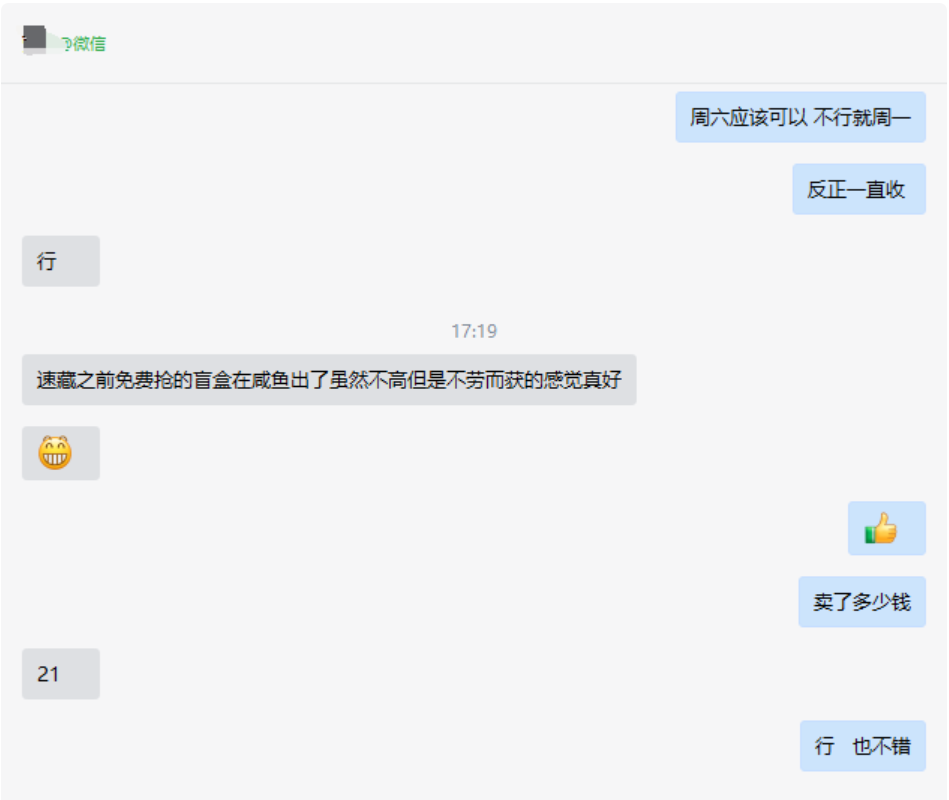Select the 反正一直收 message bubble
The image size is (949, 800).
tap(859, 189)
